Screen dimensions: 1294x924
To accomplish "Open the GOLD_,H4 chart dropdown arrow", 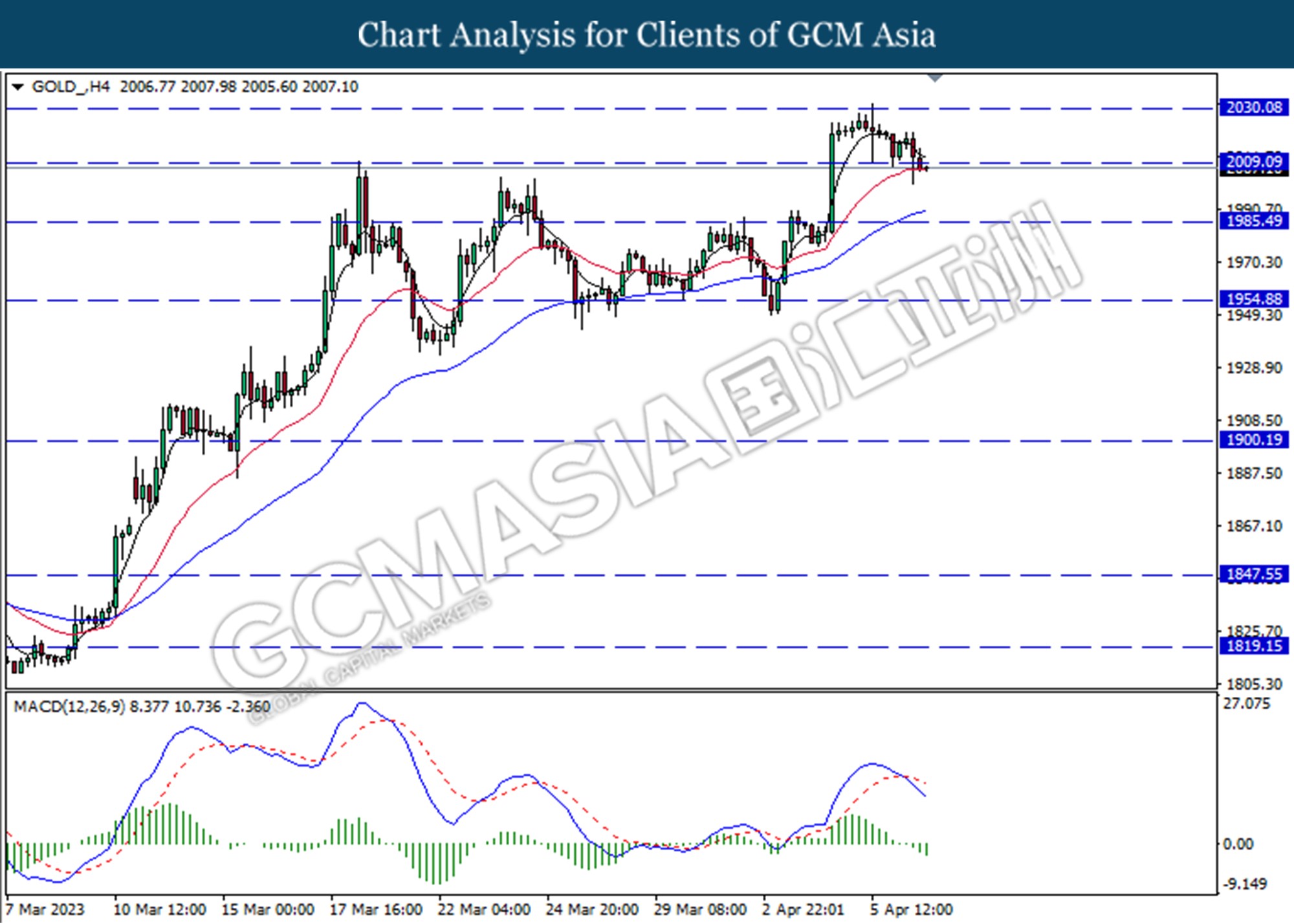I will click(x=17, y=87).
